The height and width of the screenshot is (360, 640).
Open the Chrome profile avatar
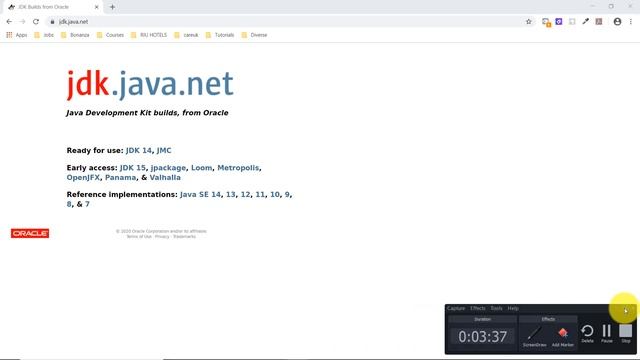click(617, 22)
